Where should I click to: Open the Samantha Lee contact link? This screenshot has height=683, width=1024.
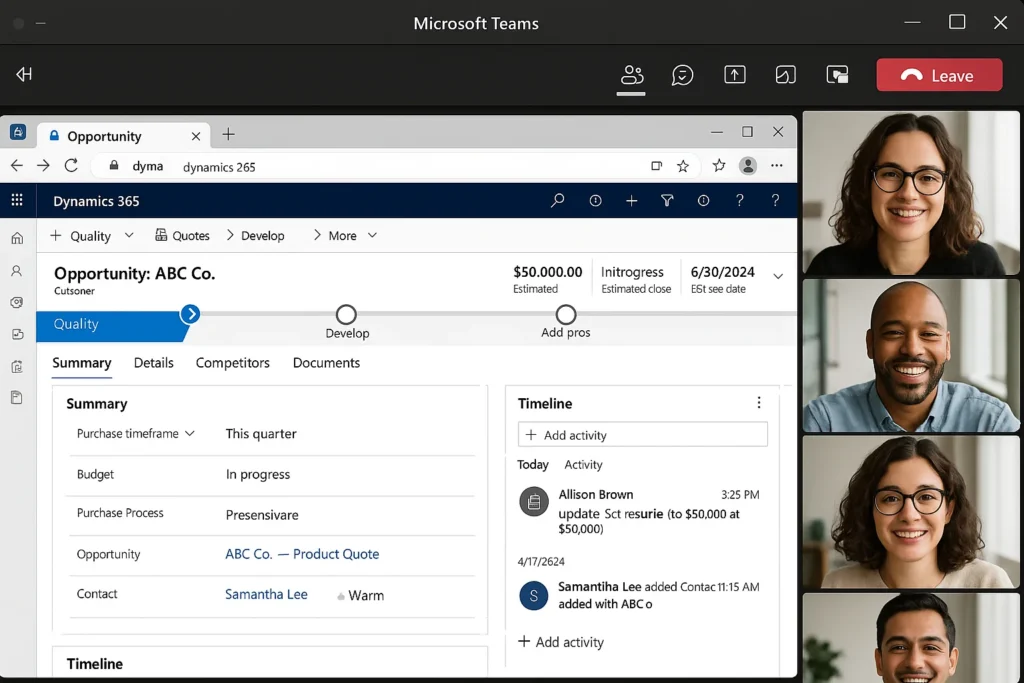tap(266, 595)
